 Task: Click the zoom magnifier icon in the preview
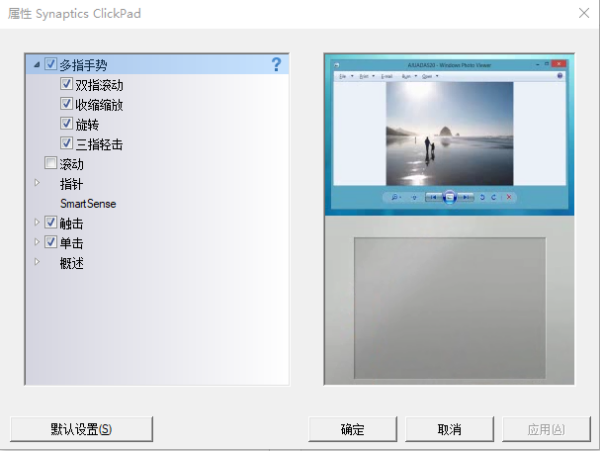point(395,197)
